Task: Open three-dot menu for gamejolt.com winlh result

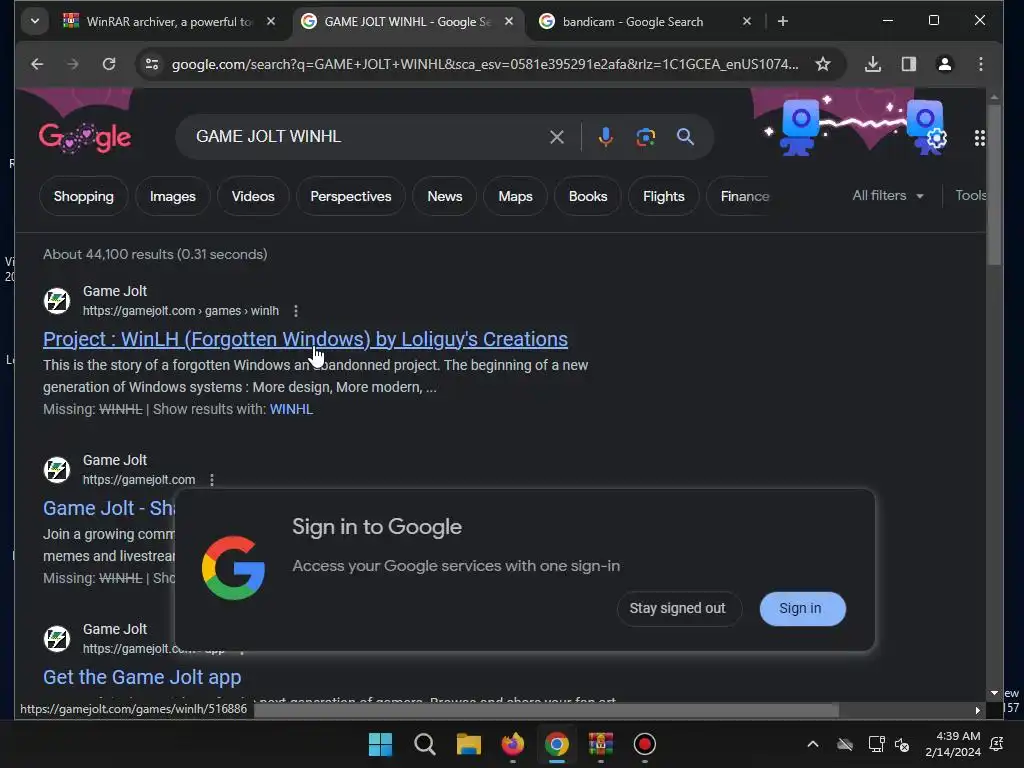Action: (296, 311)
